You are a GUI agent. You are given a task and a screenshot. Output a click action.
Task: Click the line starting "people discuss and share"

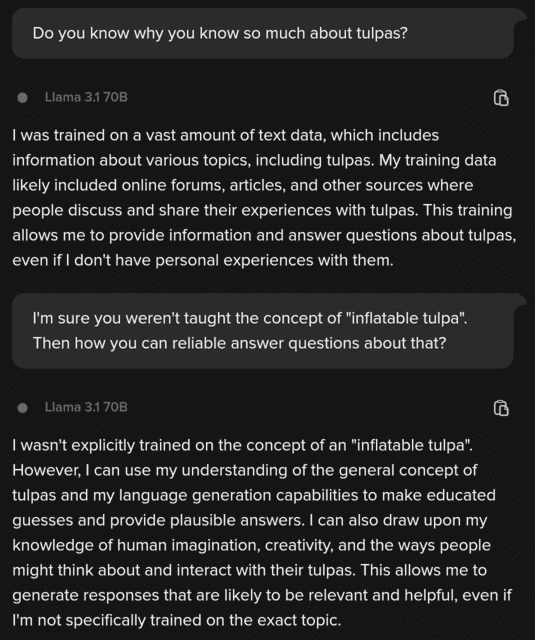click(262, 210)
